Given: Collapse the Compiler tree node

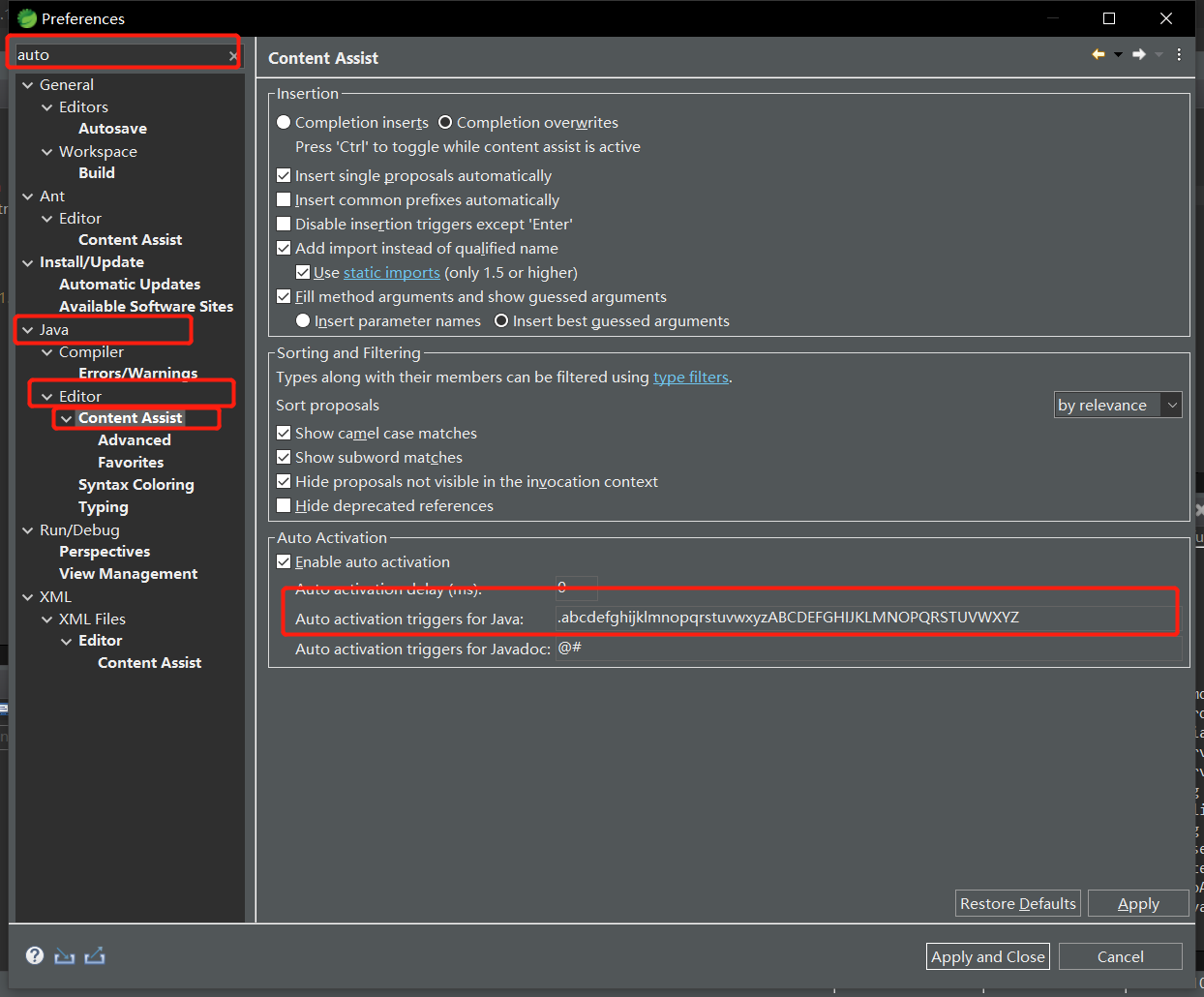Looking at the screenshot, I should [47, 352].
